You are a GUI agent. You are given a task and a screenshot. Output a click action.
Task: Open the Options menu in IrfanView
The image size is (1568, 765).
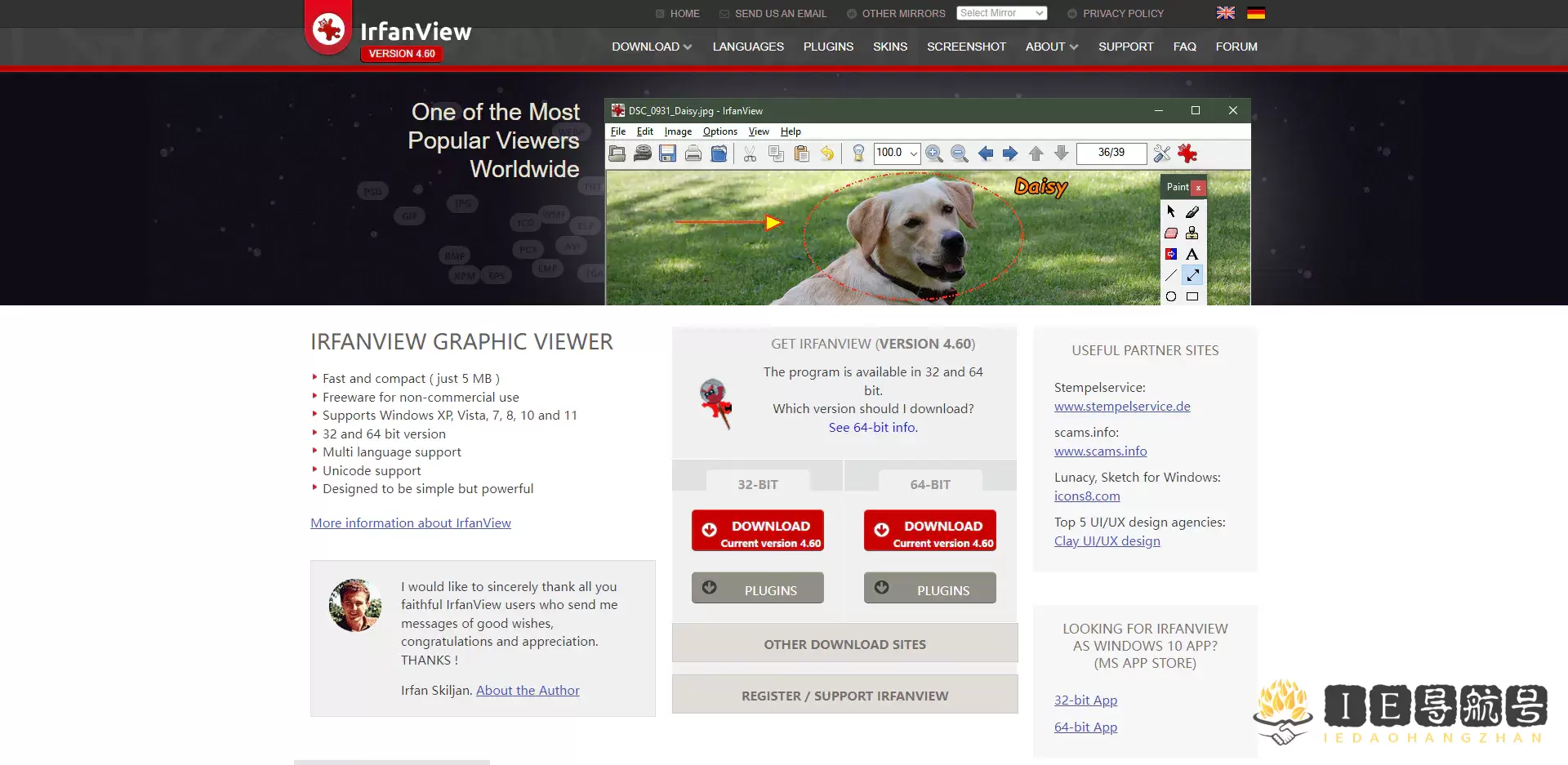(x=719, y=131)
